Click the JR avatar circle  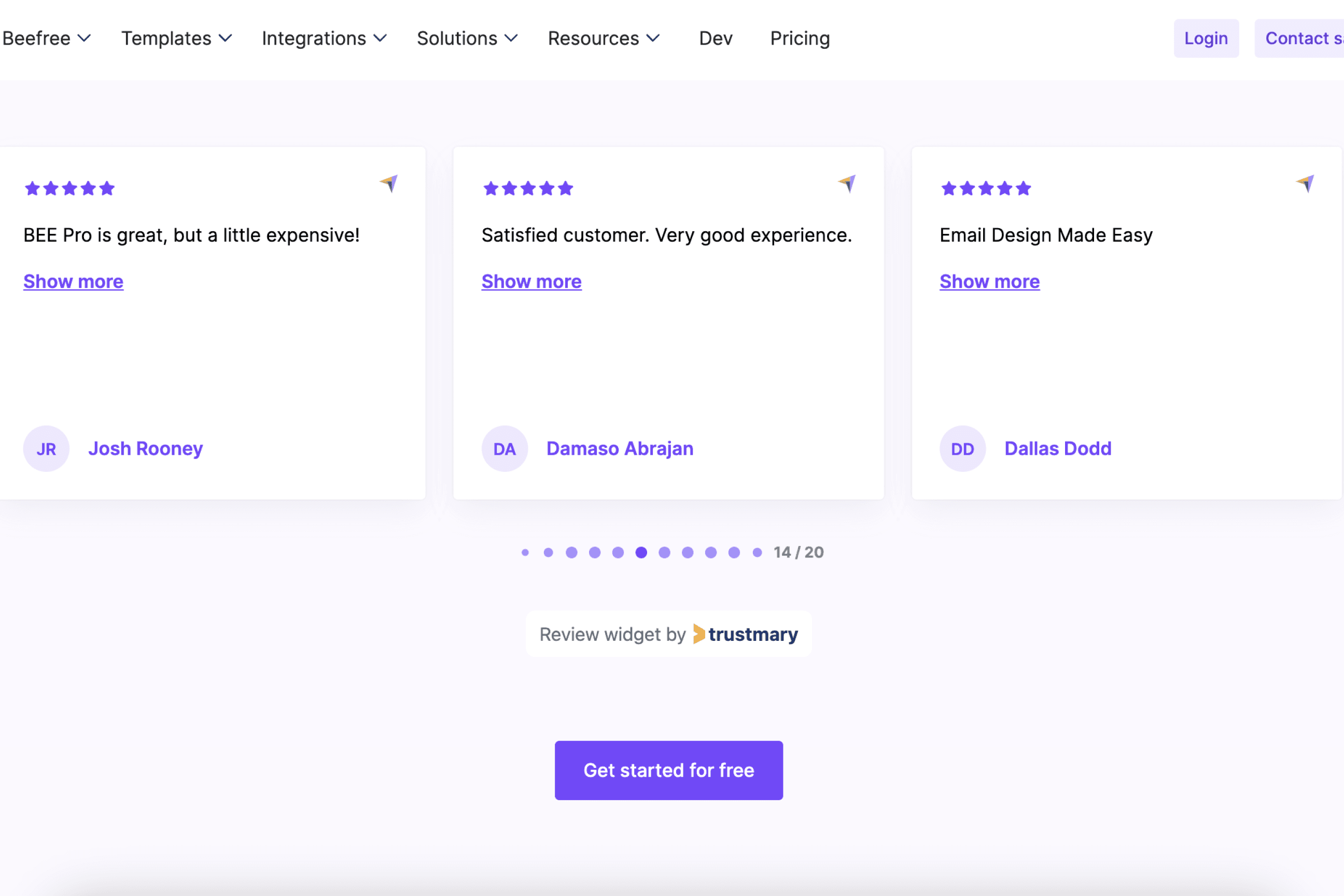tap(46, 449)
